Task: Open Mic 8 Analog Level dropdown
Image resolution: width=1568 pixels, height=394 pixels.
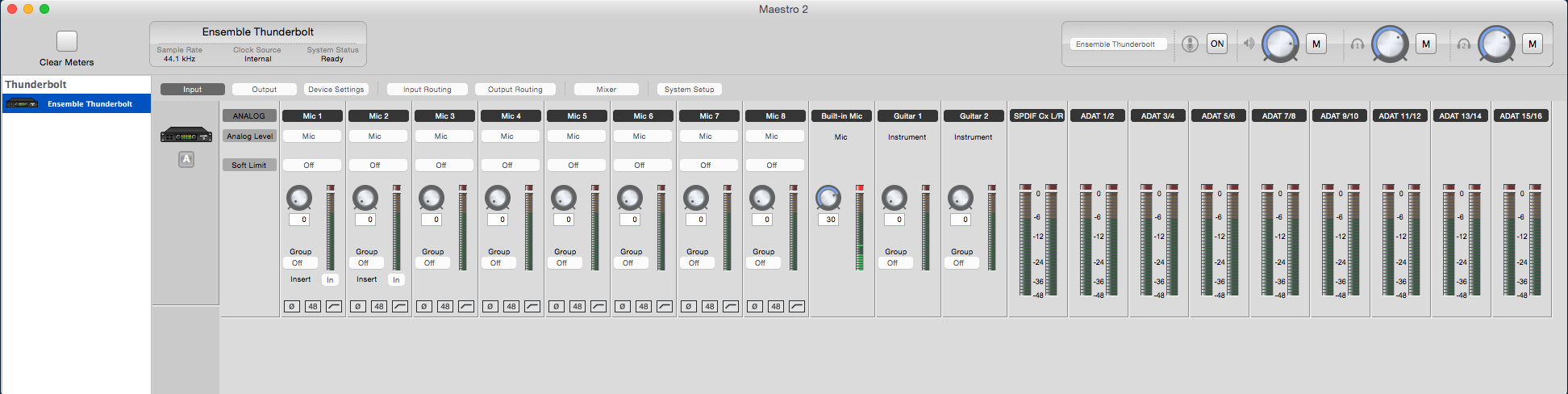Action: point(774,136)
